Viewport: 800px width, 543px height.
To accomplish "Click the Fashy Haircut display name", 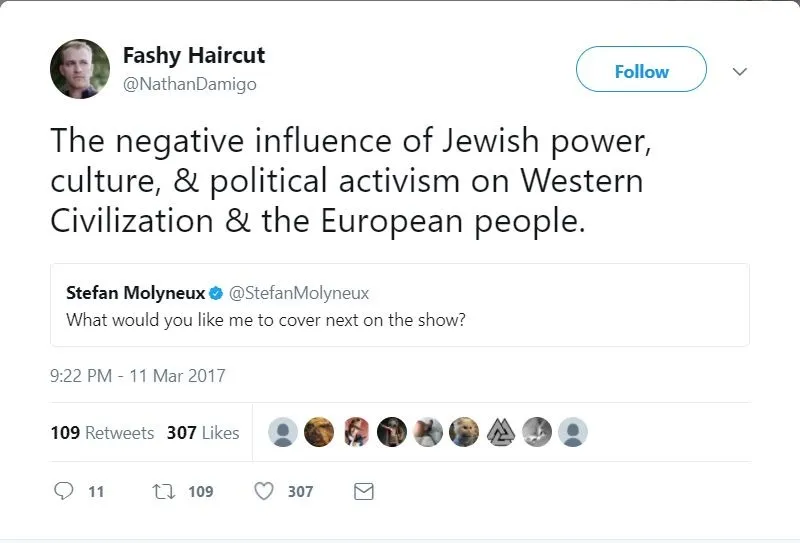I will 194,56.
